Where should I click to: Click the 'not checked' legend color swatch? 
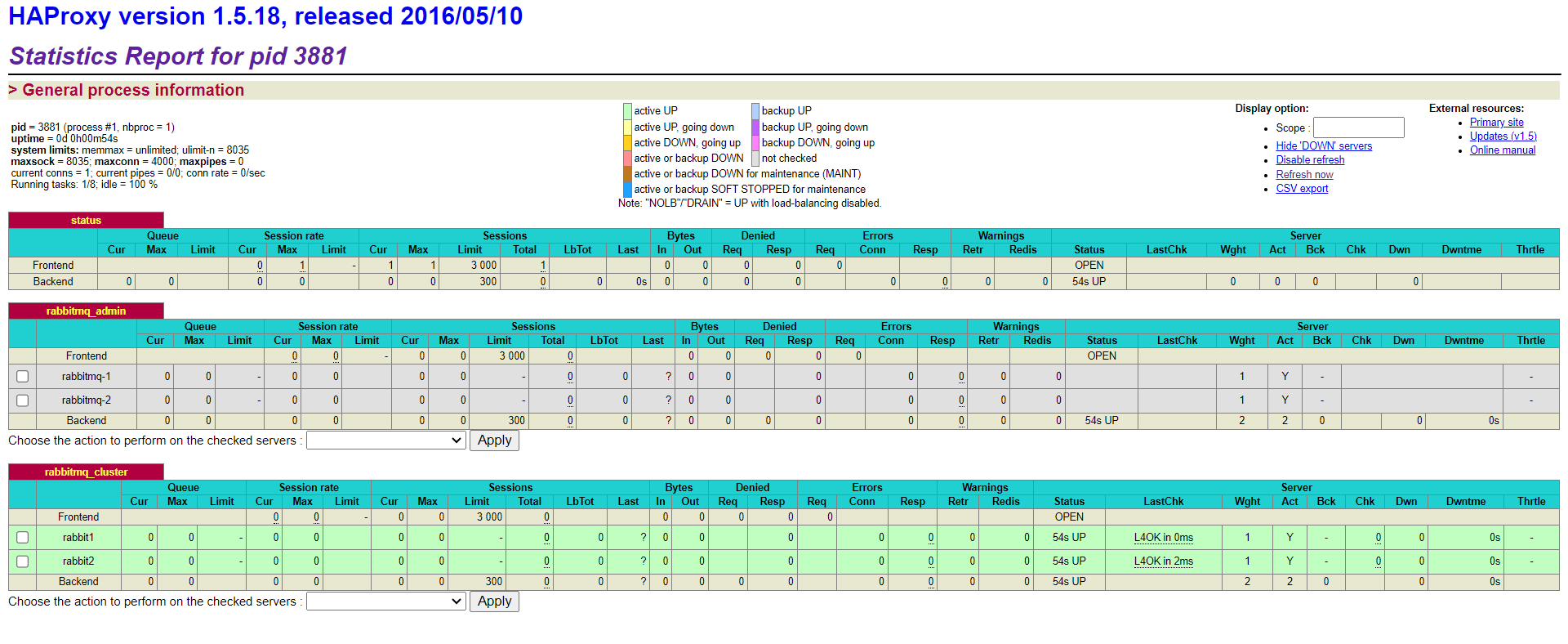pyautogui.click(x=755, y=159)
